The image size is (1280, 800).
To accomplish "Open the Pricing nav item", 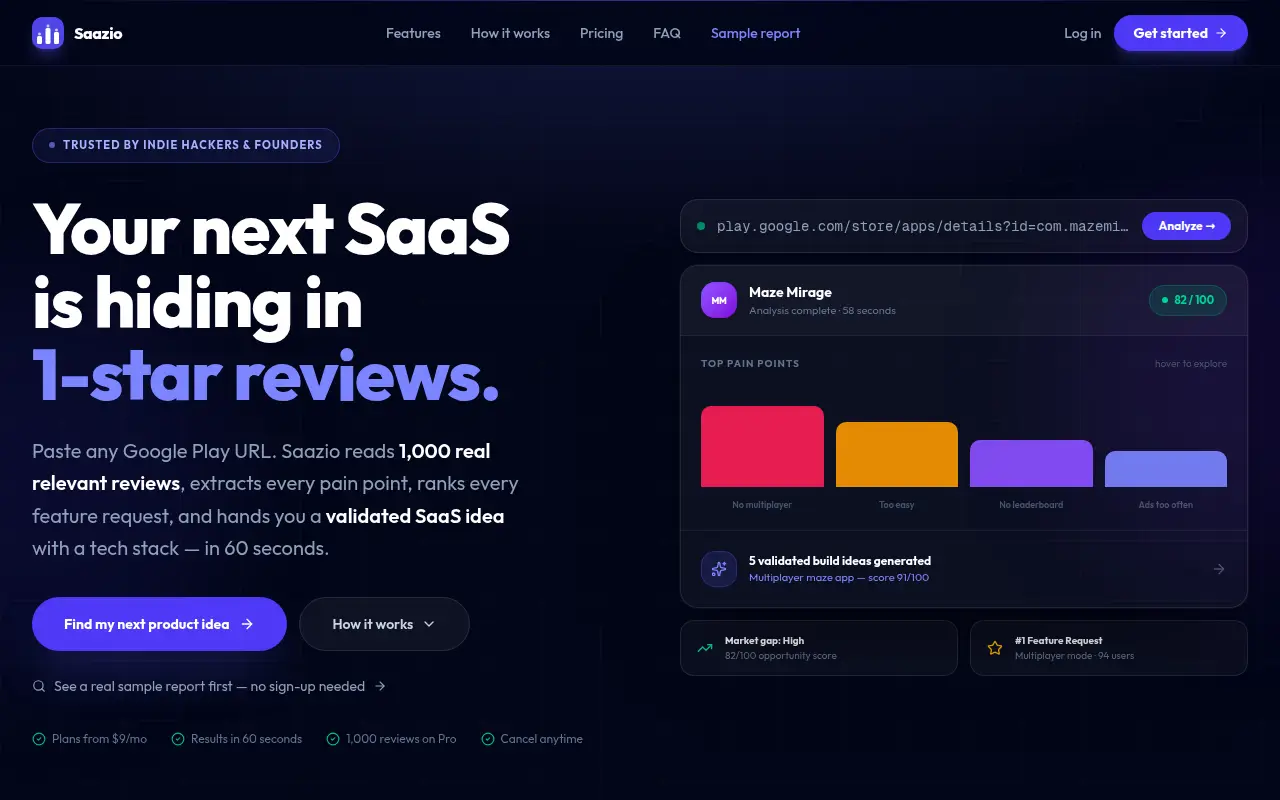I will click(x=601, y=33).
